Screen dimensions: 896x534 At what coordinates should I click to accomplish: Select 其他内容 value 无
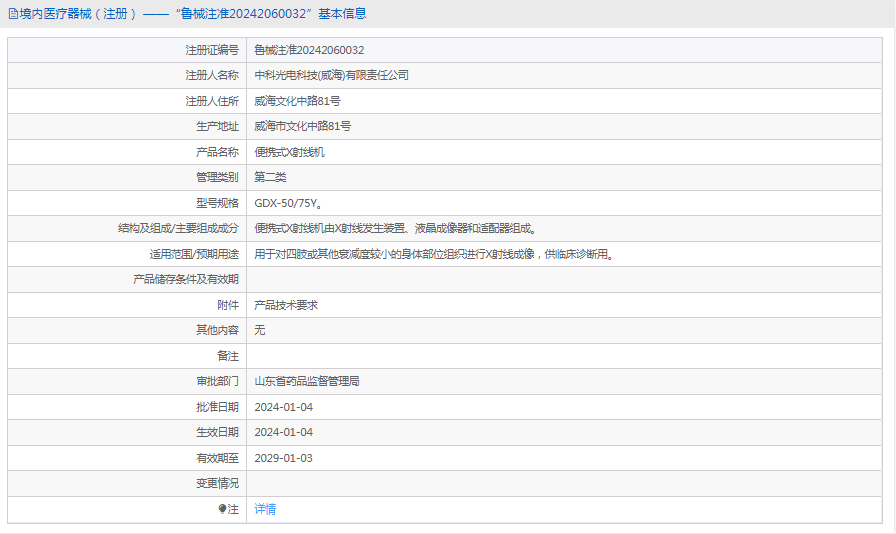click(260, 330)
